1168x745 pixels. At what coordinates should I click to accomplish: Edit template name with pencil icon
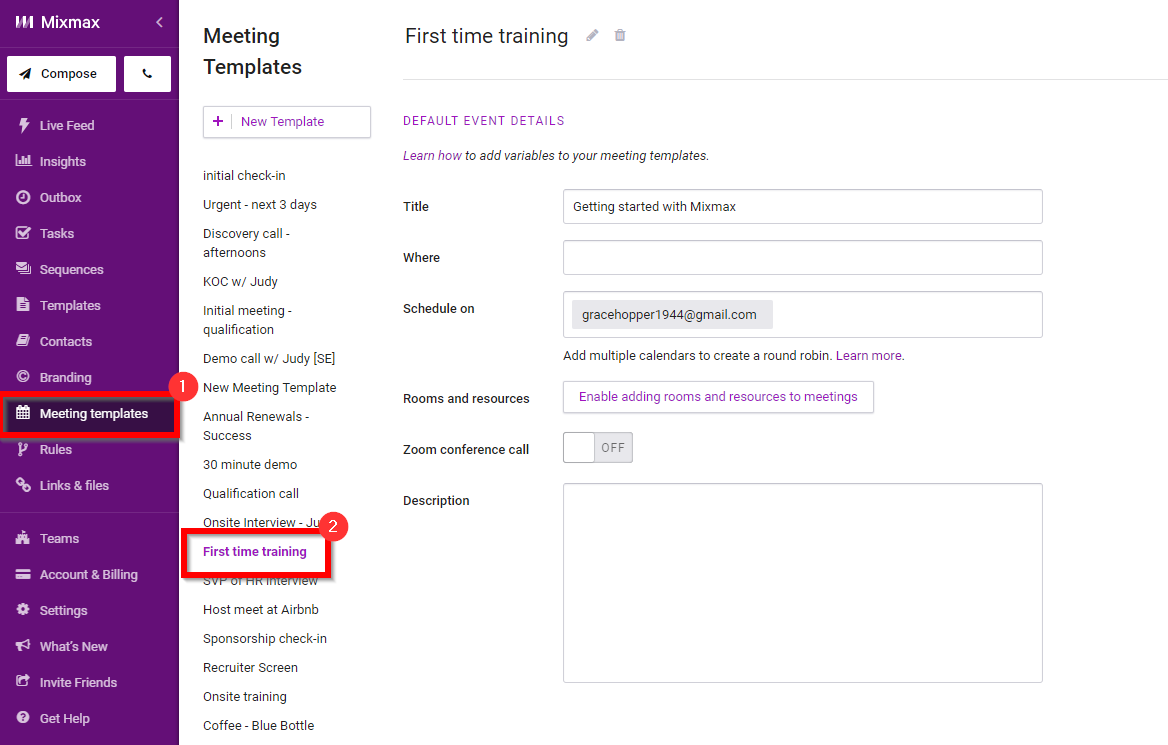(592, 35)
